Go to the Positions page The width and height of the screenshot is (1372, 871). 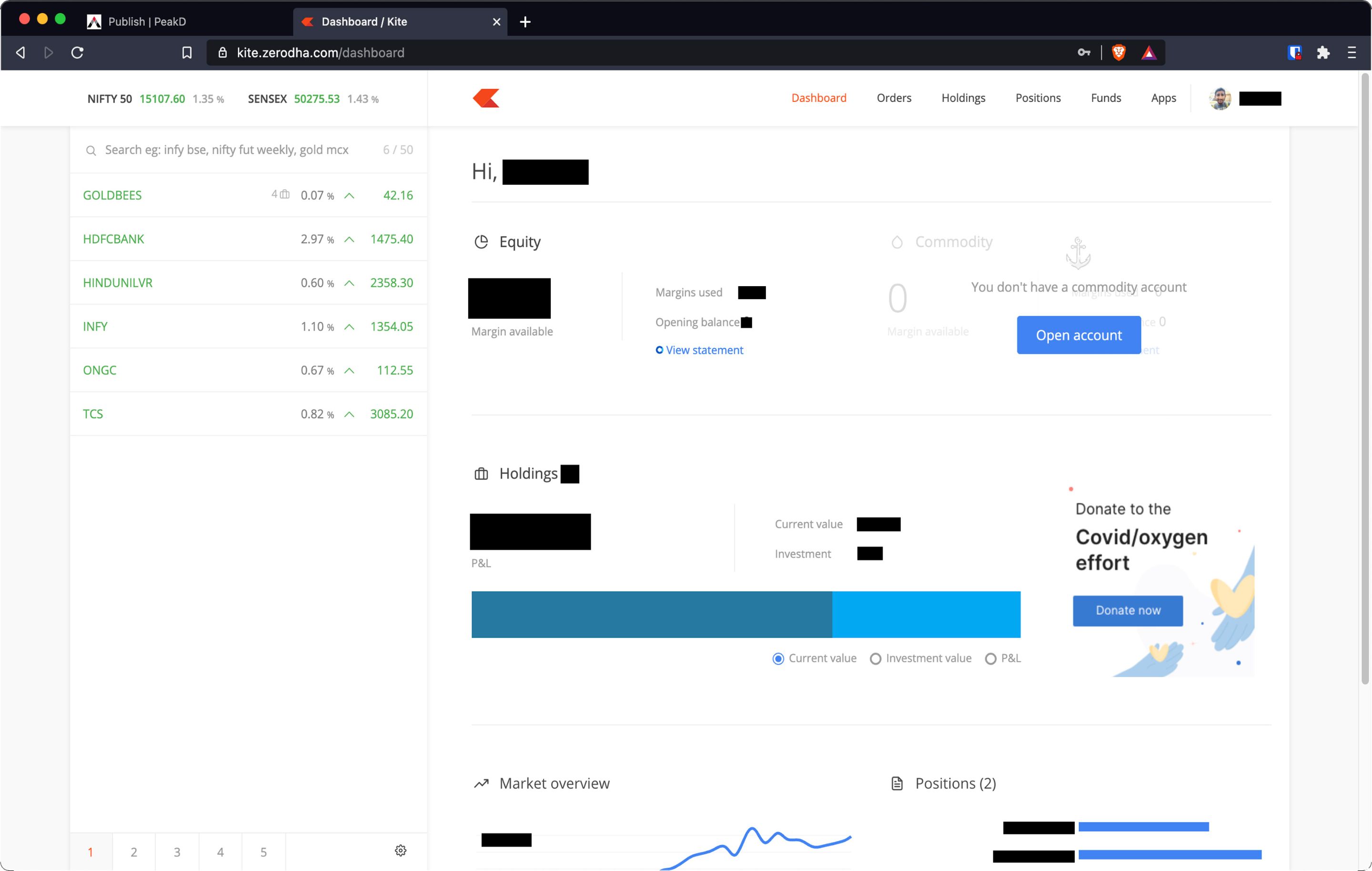tap(1038, 98)
